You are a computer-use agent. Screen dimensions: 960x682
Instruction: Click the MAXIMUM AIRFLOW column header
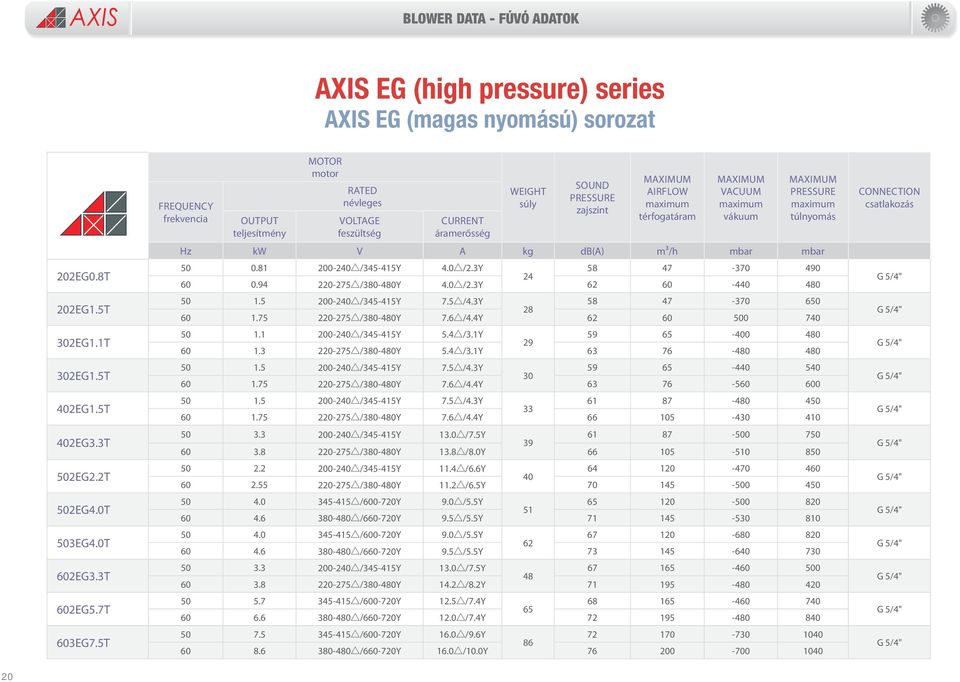coord(667,197)
